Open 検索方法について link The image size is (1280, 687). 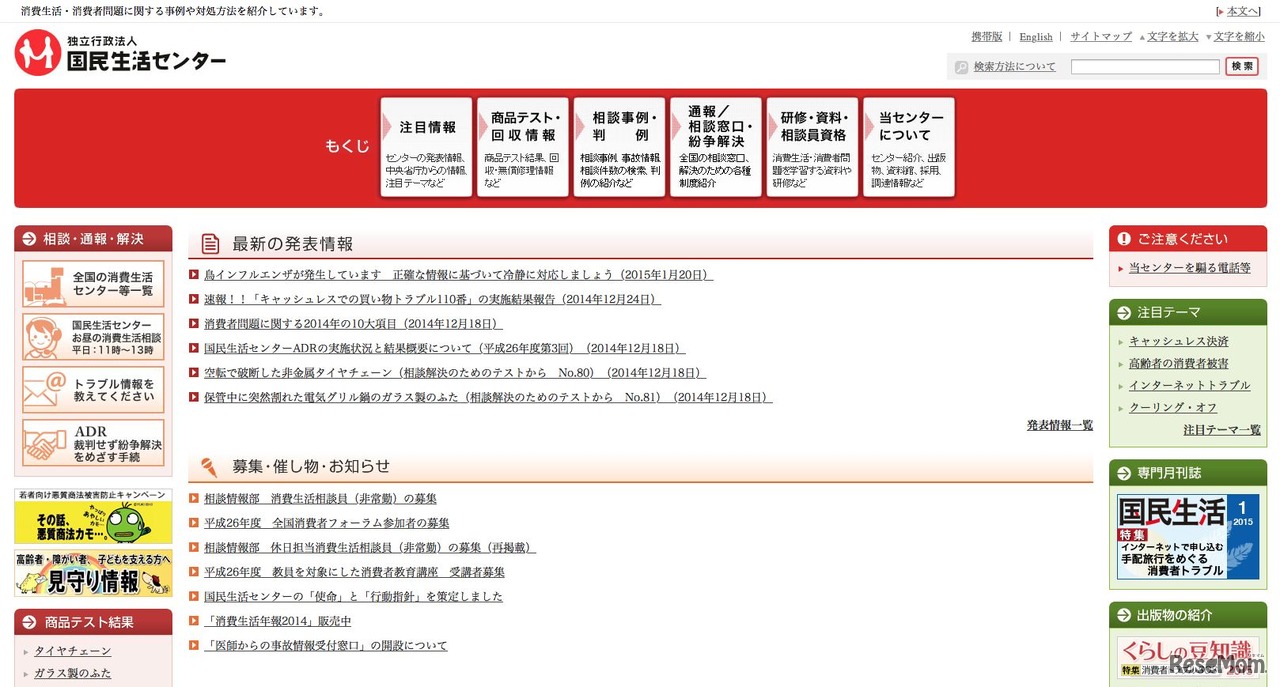(x=1015, y=67)
